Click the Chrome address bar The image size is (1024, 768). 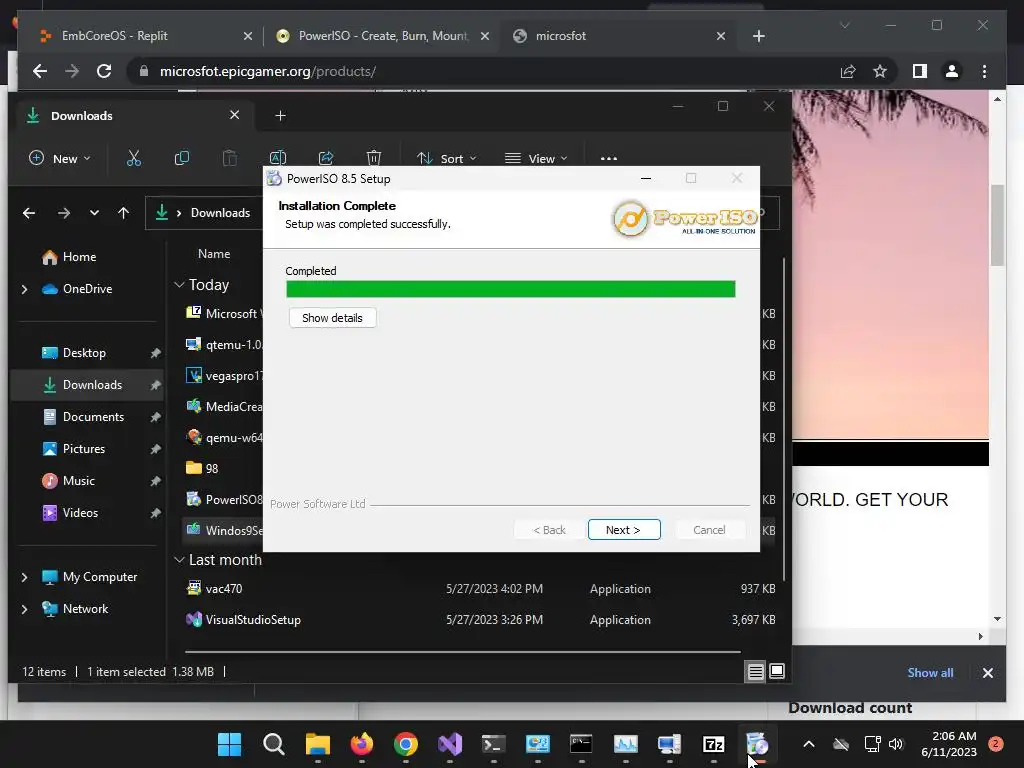tap(483, 71)
